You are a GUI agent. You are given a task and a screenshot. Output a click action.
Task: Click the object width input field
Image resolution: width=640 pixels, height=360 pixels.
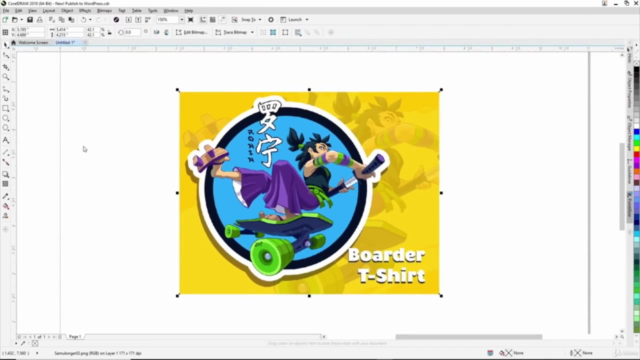(69, 30)
